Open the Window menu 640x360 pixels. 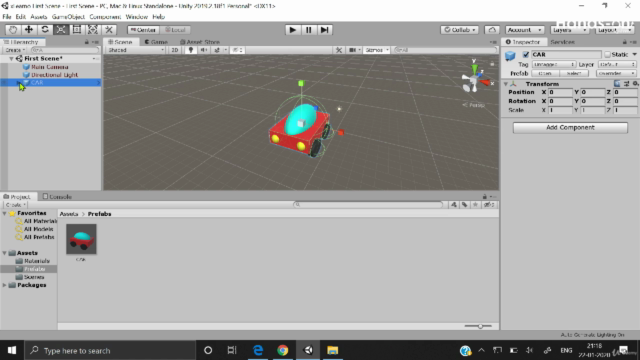click(x=136, y=17)
